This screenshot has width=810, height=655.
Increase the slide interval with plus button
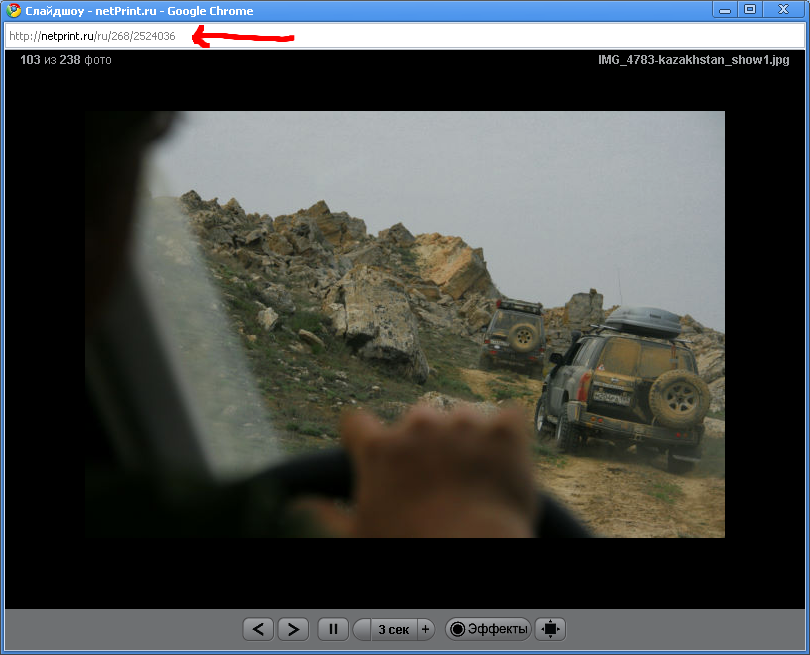click(x=425, y=629)
